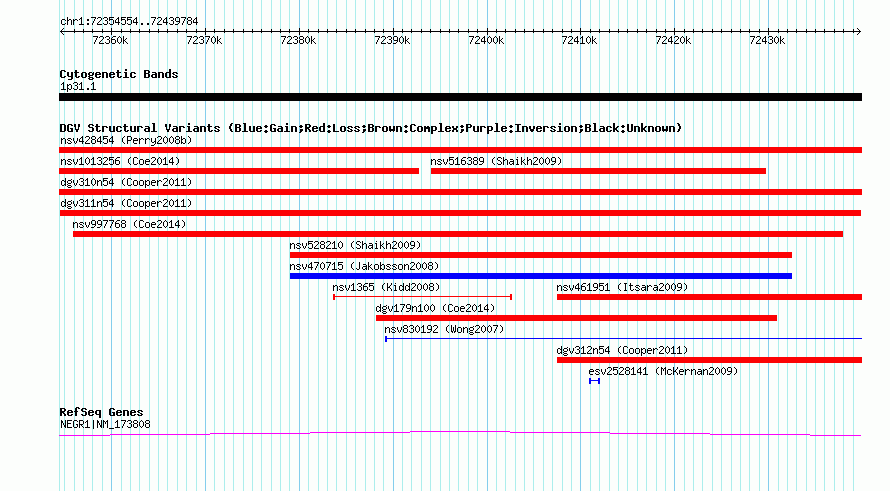Open the nsv1365 (Kidd2008) label

[386, 287]
